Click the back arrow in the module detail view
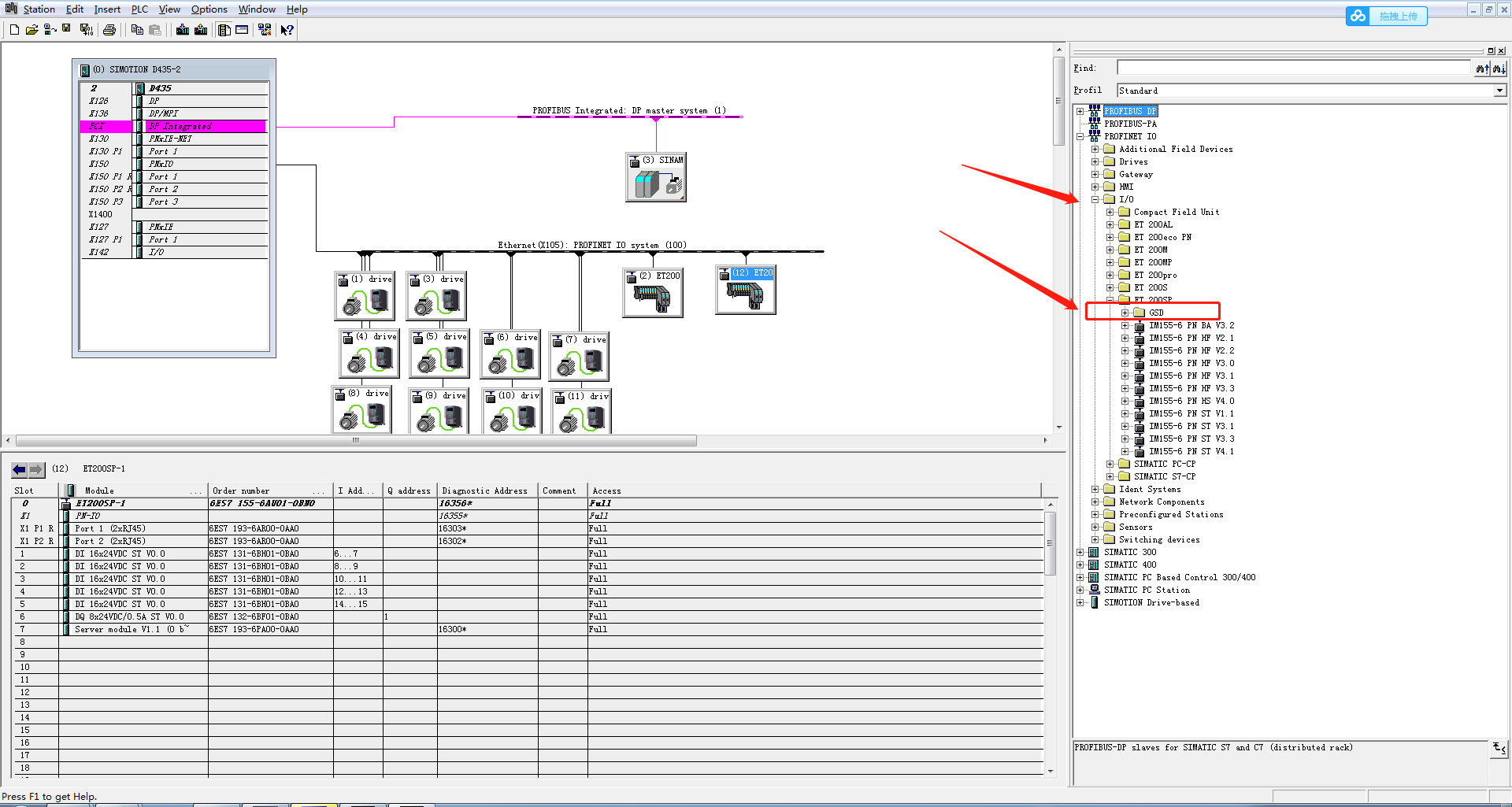 pyautogui.click(x=20, y=469)
